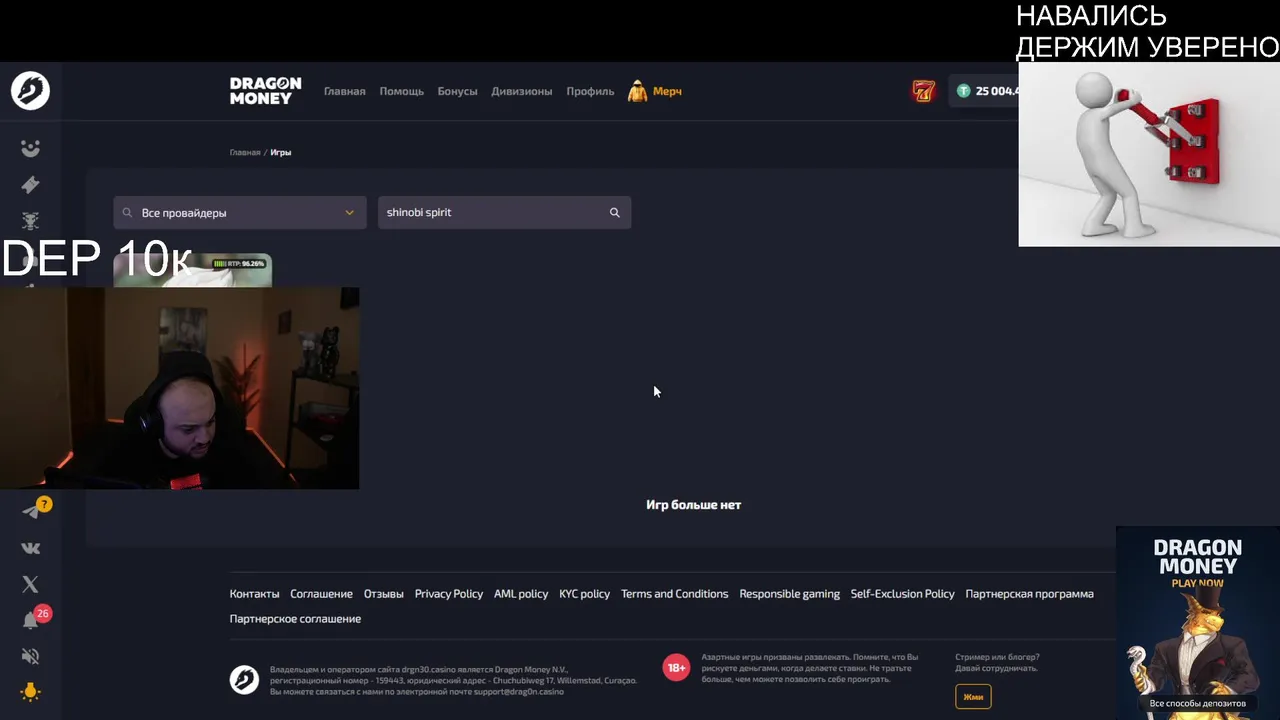This screenshot has height=720, width=1280.
Task: Open Партнерская программа footer link
Action: click(1029, 594)
